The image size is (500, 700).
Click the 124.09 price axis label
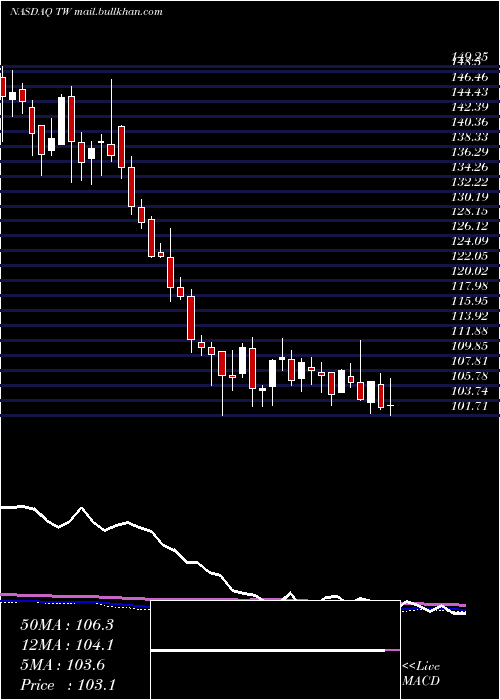(x=472, y=242)
